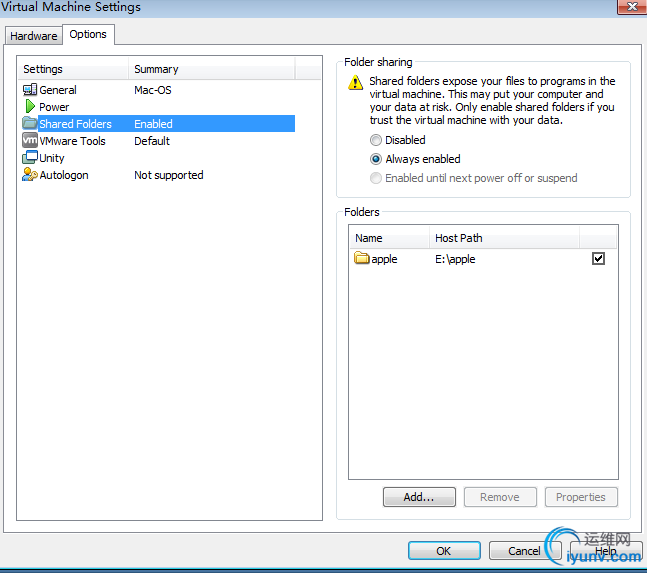The width and height of the screenshot is (647, 573).
Task: Select Enabled until next power off option
Action: pos(375,178)
